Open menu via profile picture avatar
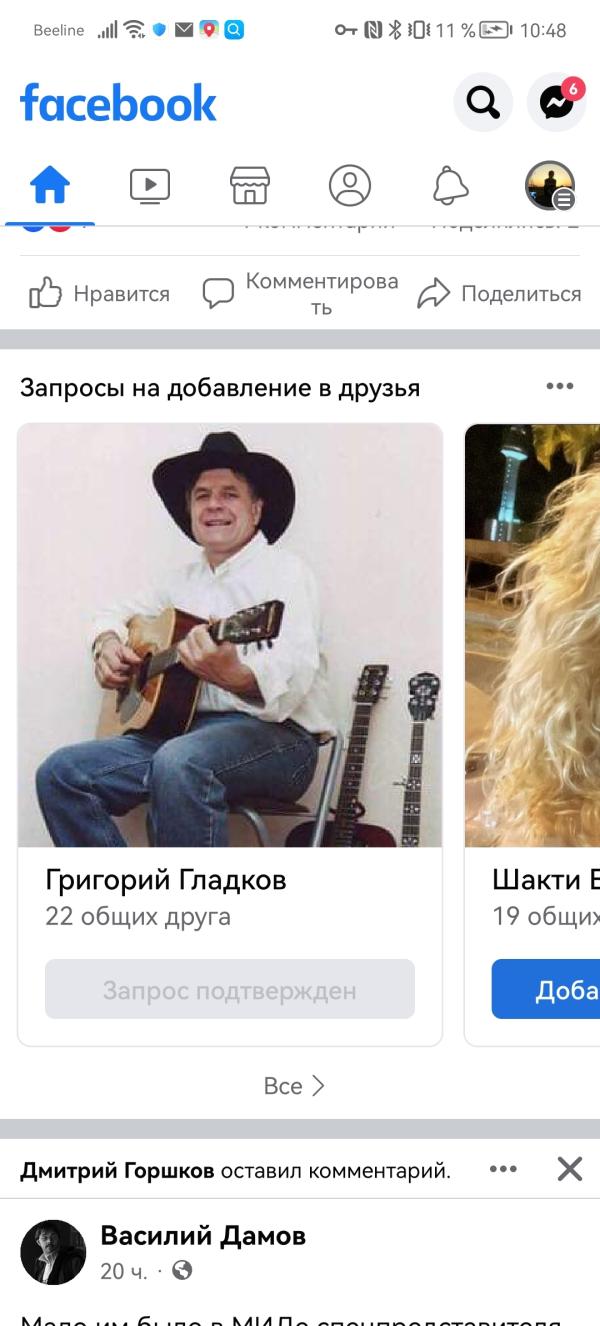The image size is (600, 1326). pos(550,186)
